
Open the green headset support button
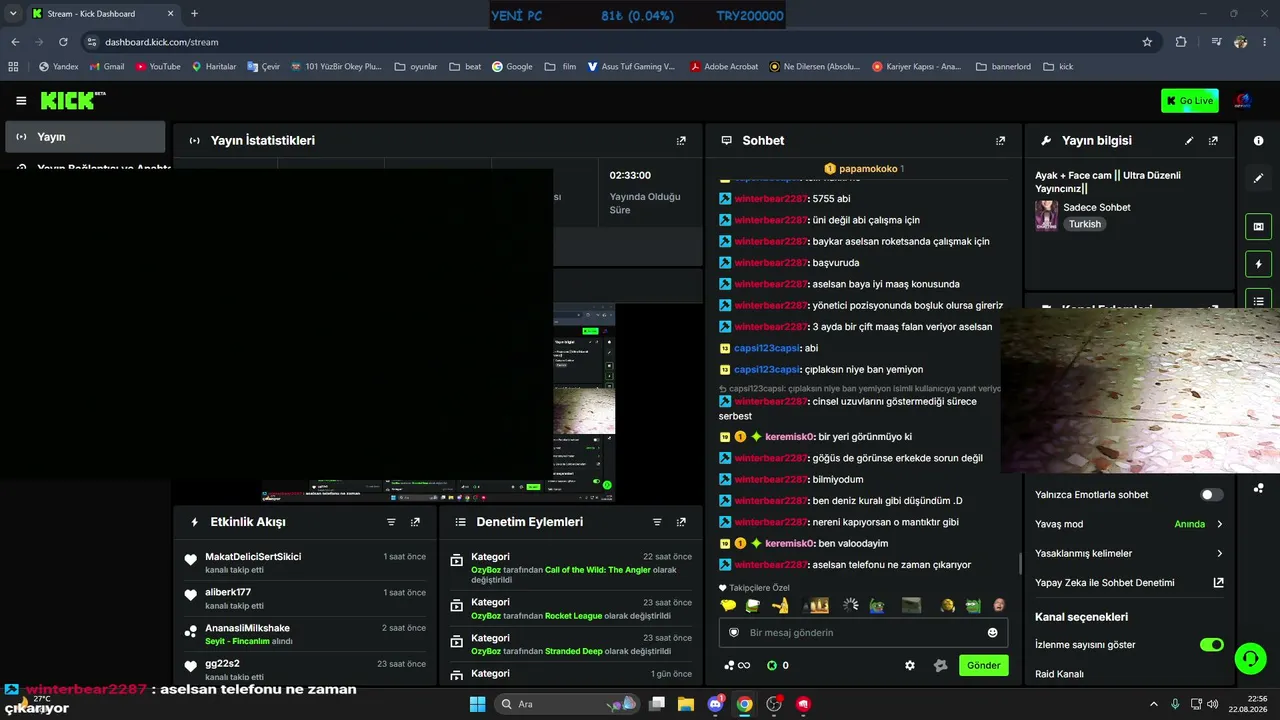pyautogui.click(x=1250, y=658)
